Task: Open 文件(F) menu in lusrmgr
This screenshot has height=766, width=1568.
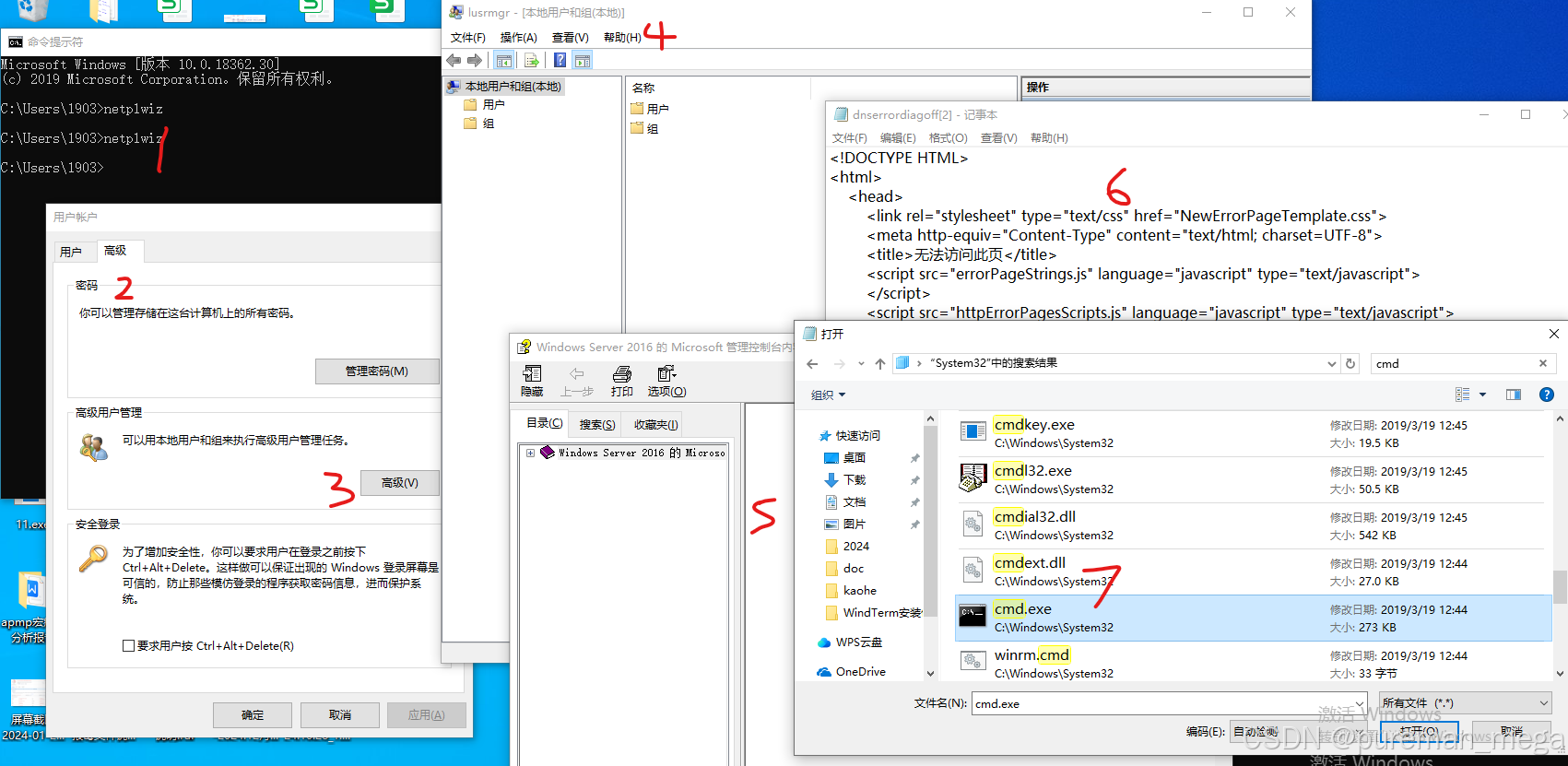Action: (x=468, y=38)
